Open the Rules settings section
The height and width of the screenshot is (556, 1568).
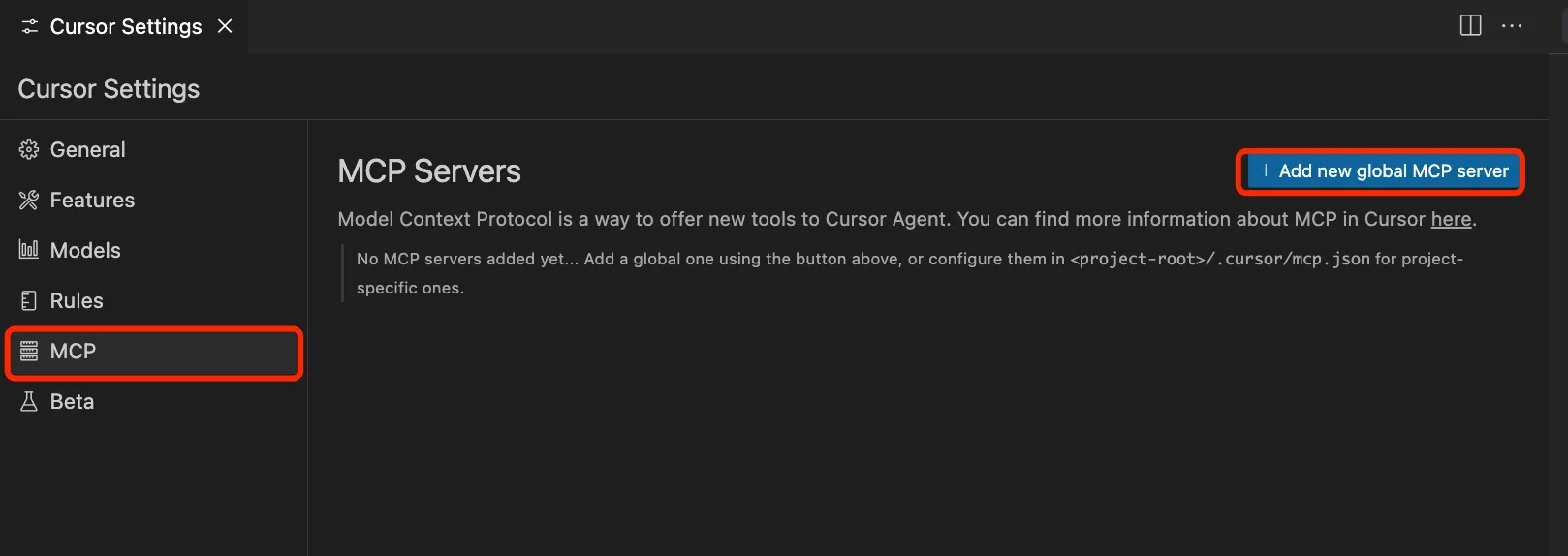click(x=154, y=301)
